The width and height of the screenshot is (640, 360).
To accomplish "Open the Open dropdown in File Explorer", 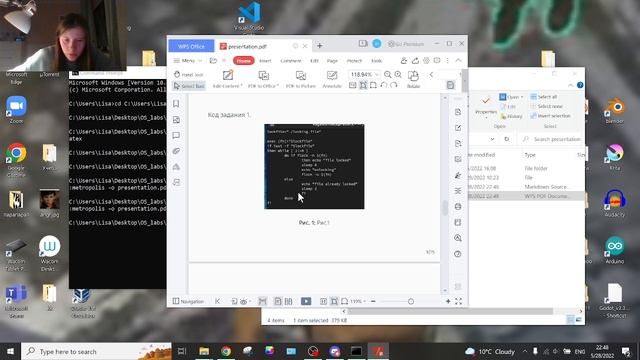I will (511, 97).
